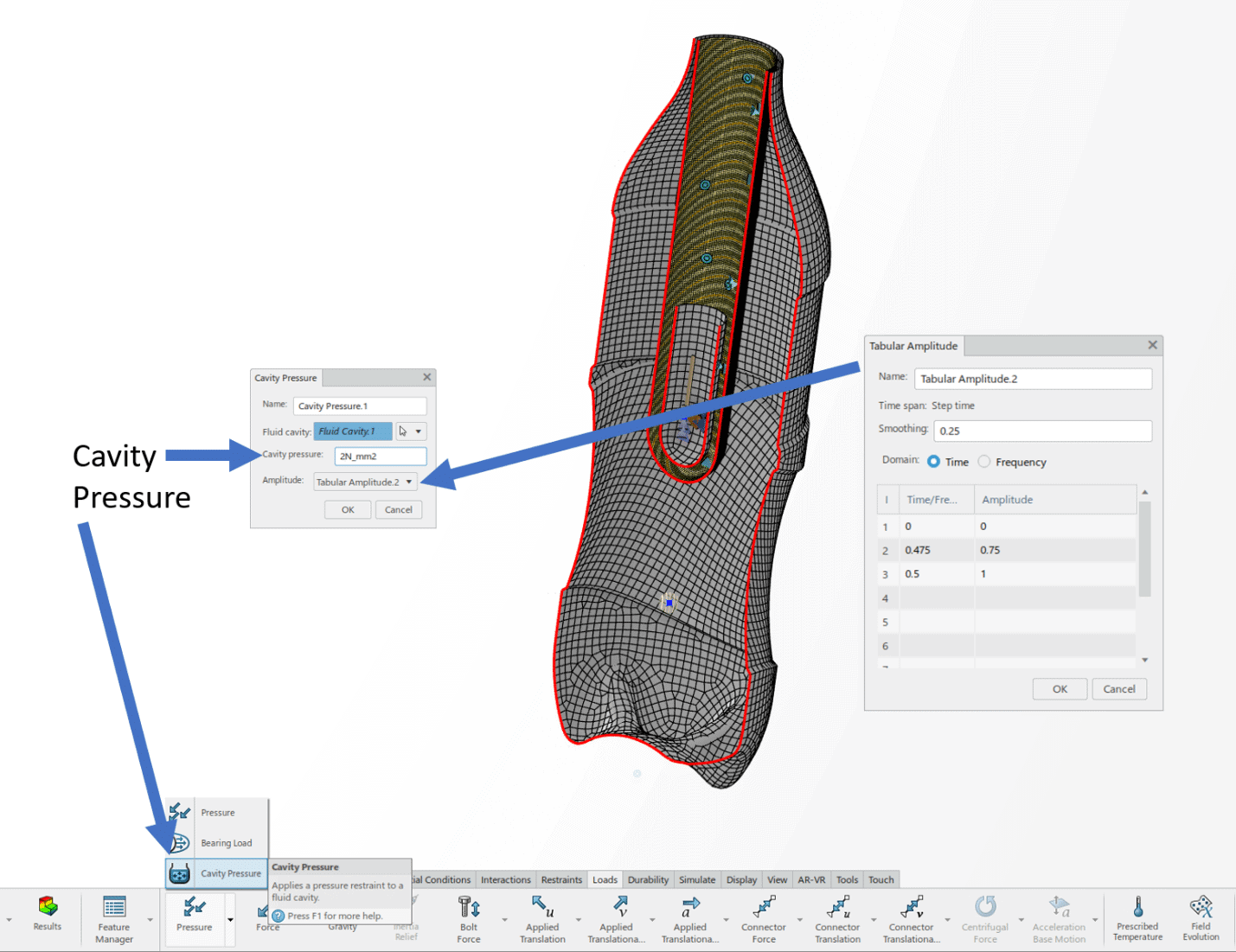Click the Cavity Pressure Name field

(360, 406)
